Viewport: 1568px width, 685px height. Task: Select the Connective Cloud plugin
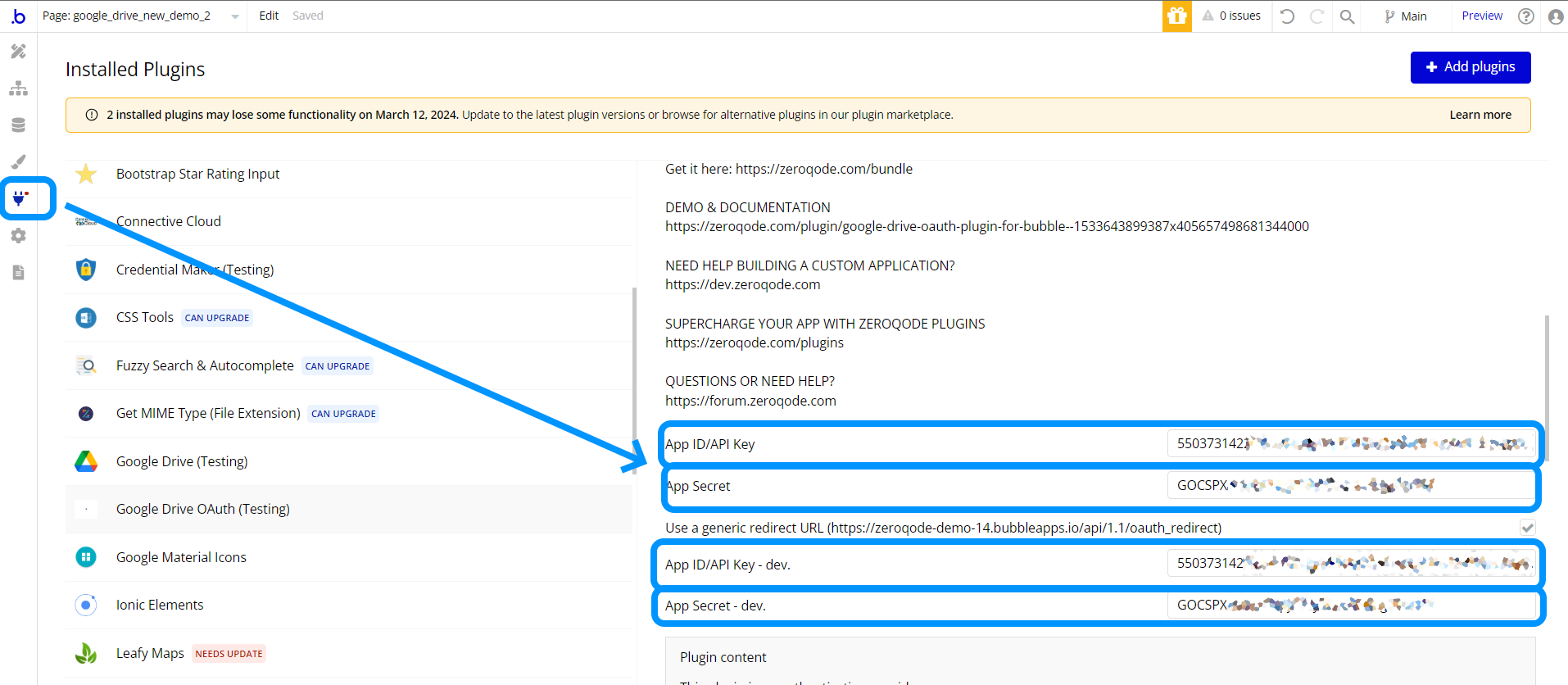(x=348, y=221)
